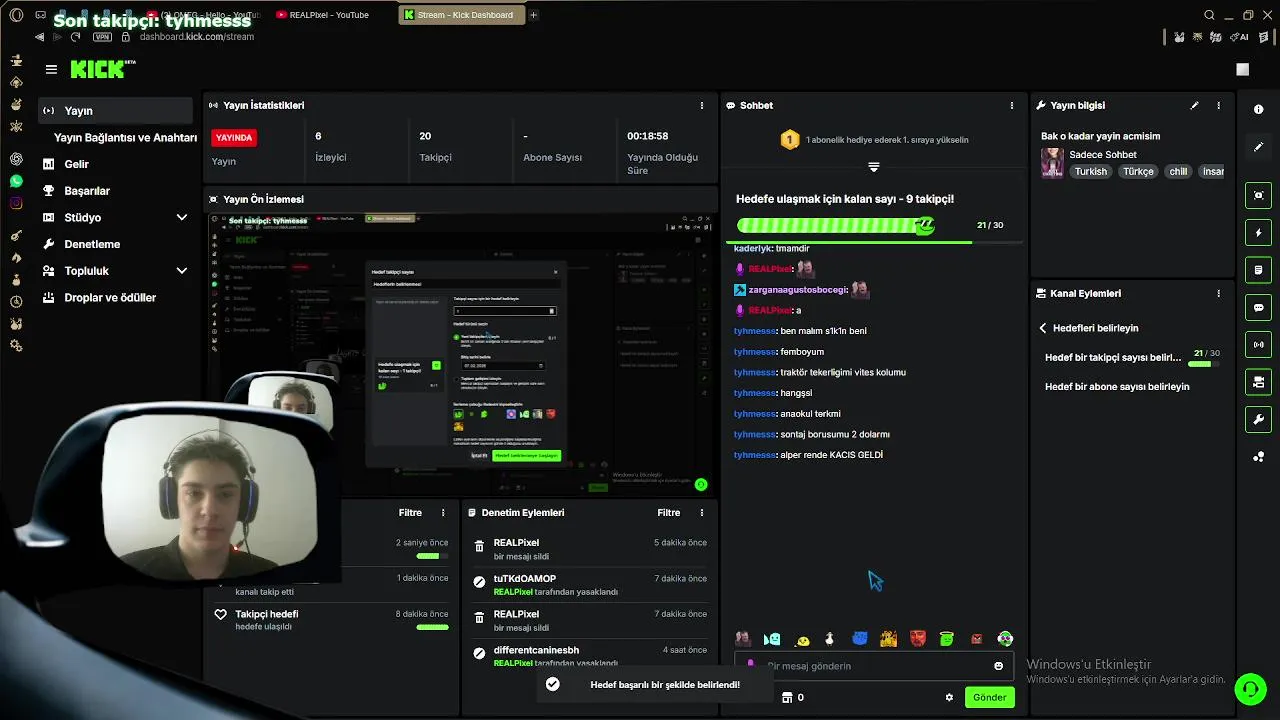Image resolution: width=1280 pixels, height=720 pixels.
Task: Click trash icon on REALPixel 5 dakika entry
Action: (479, 546)
